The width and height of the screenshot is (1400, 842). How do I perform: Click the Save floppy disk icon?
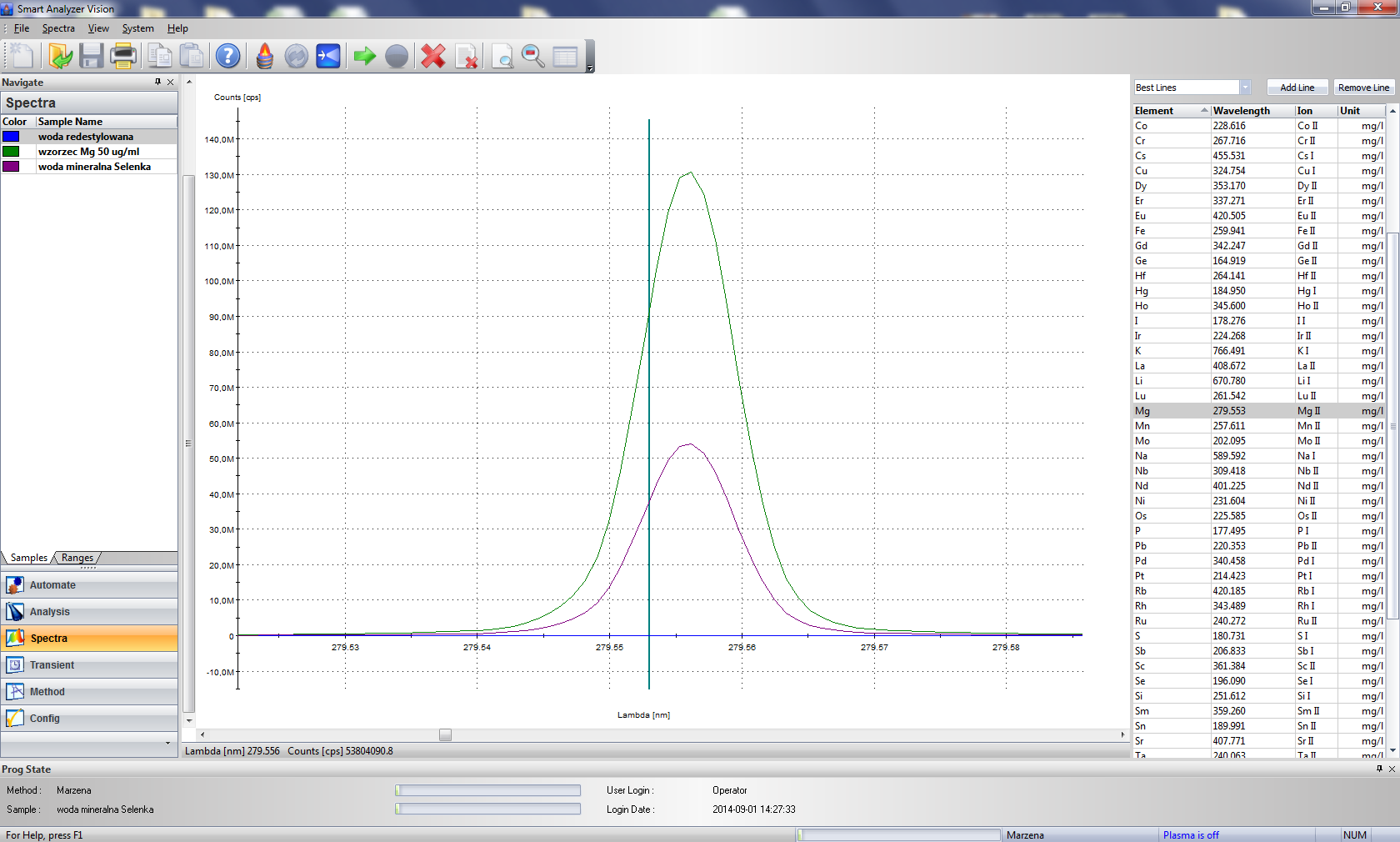(92, 56)
